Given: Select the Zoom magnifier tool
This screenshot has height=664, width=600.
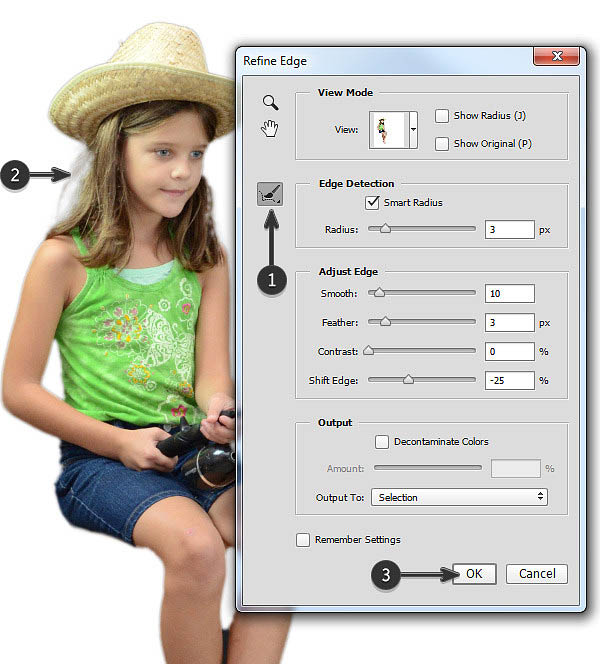Looking at the screenshot, I should (x=270, y=102).
